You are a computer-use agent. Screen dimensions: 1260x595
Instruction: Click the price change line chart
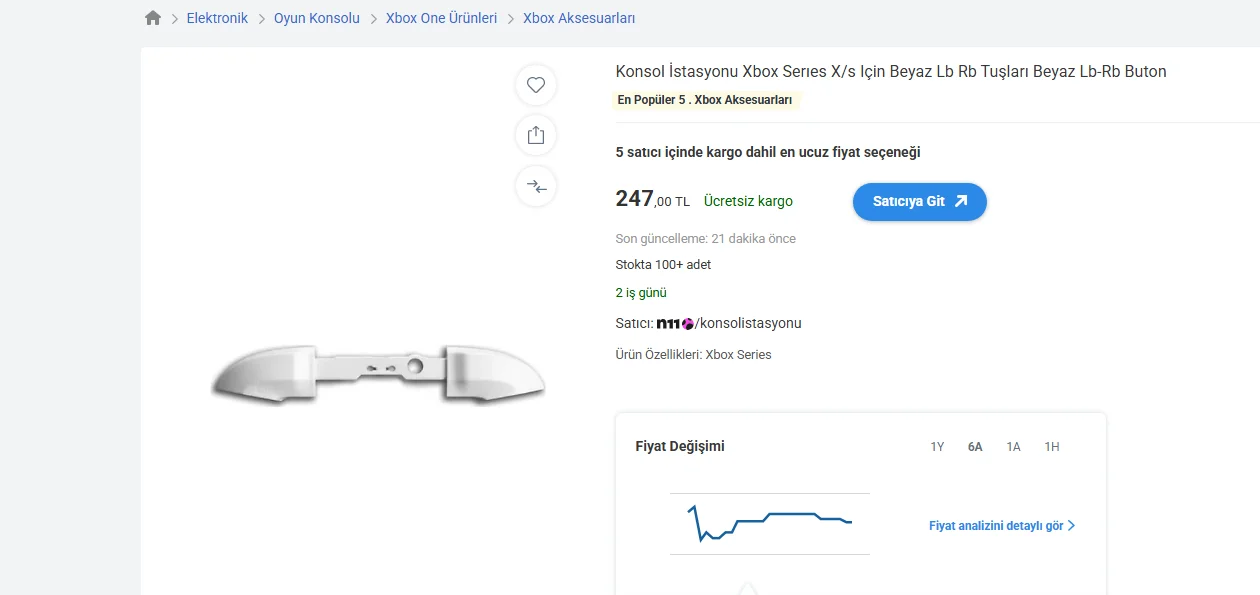click(770, 524)
